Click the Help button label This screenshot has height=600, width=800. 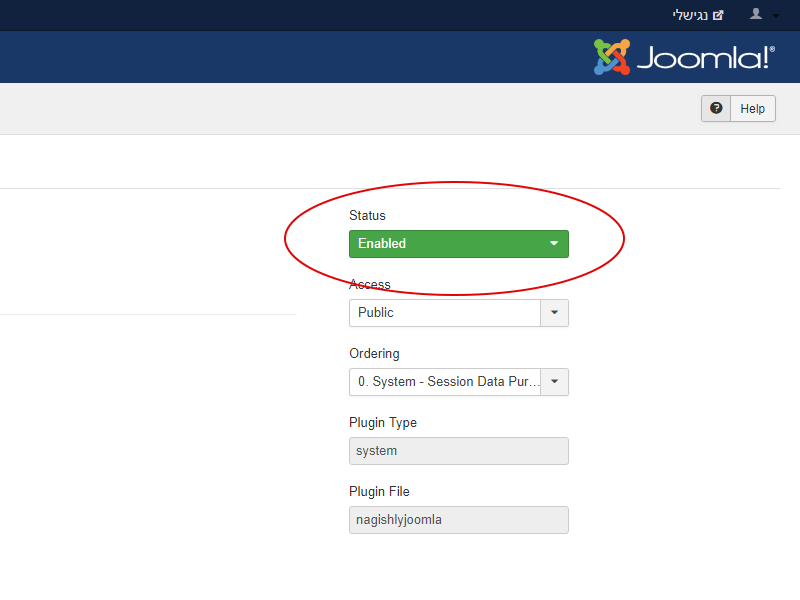tap(753, 109)
